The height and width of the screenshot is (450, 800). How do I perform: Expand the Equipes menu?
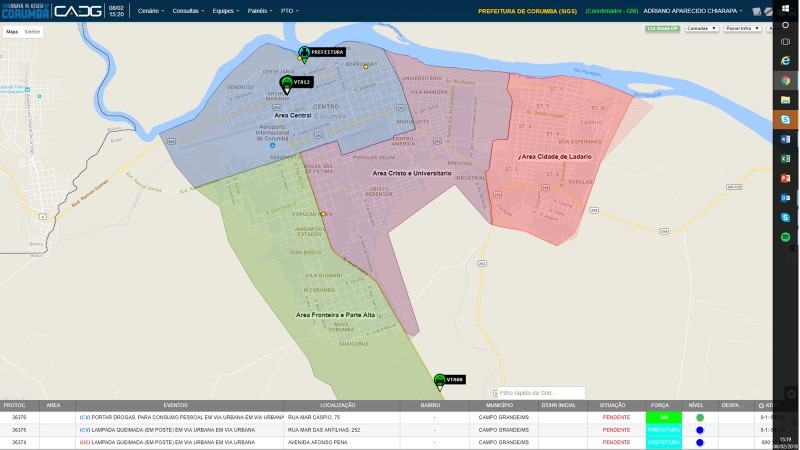click(226, 11)
